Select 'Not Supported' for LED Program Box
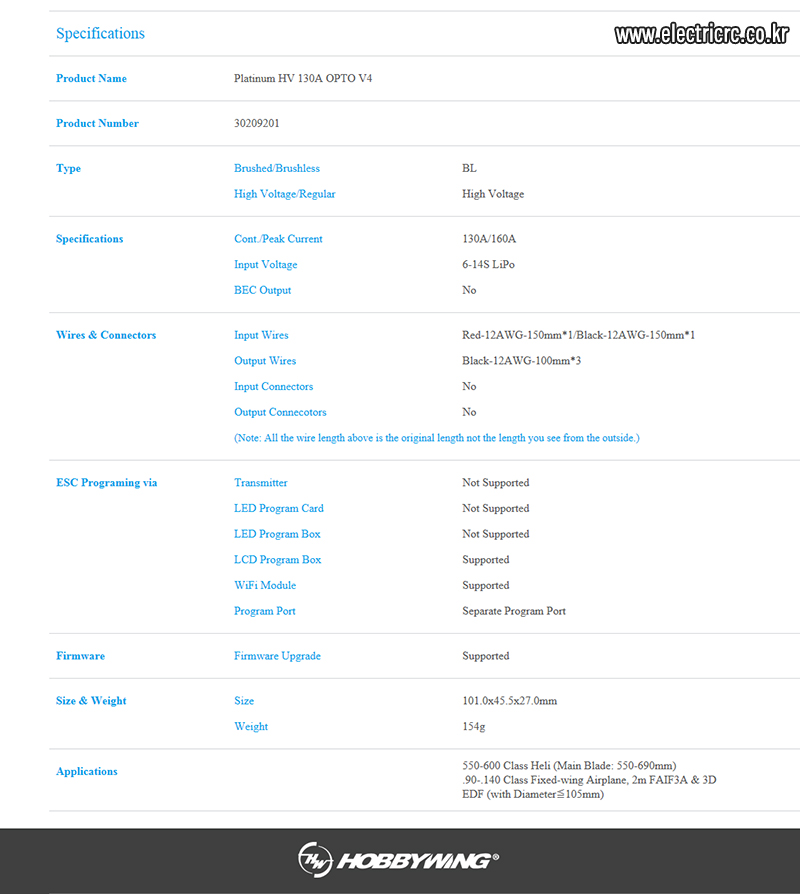This screenshot has height=894, width=800. (x=496, y=534)
